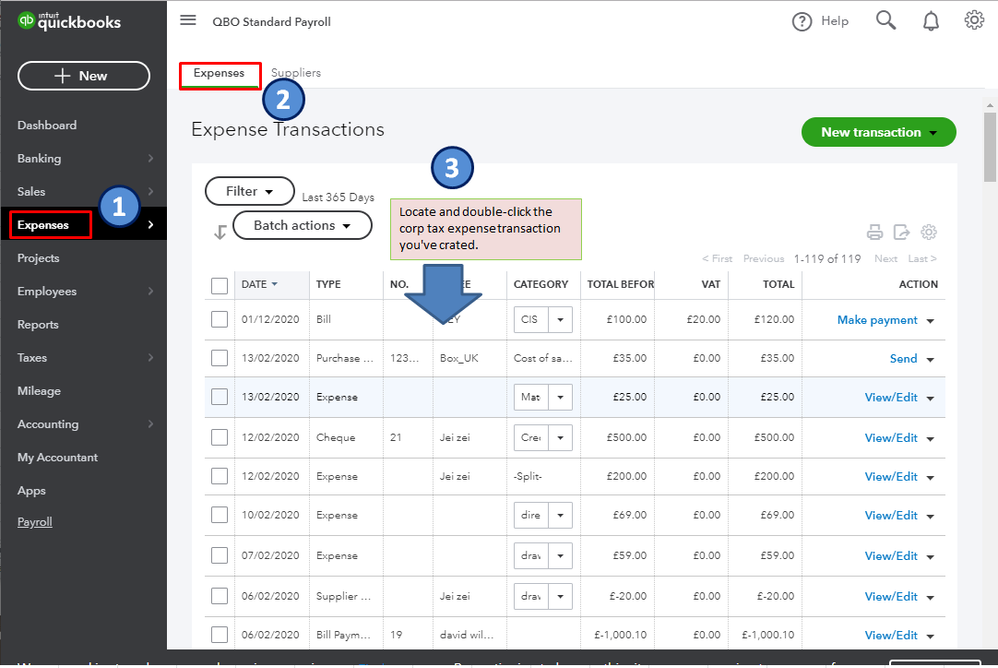Click the print list icon
Screen dimensions: 998x668
click(x=875, y=232)
